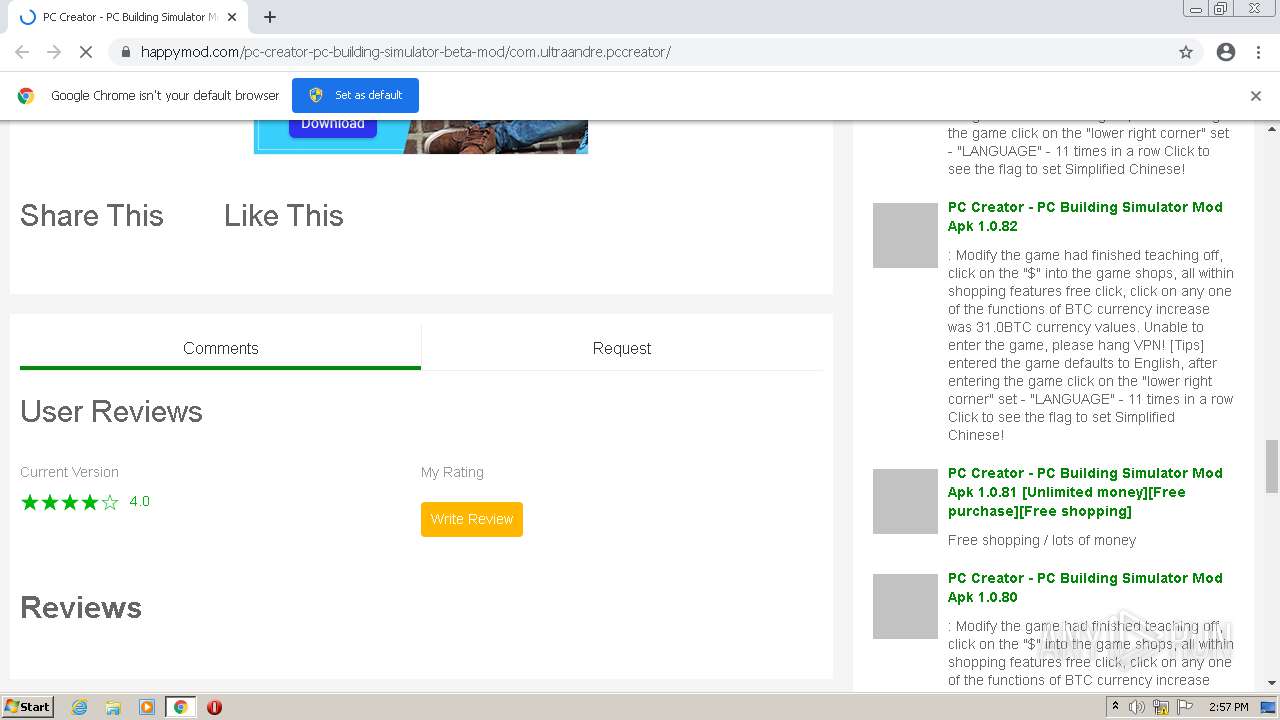Click the taskbar clock 2:57 PM

pyautogui.click(x=1229, y=707)
